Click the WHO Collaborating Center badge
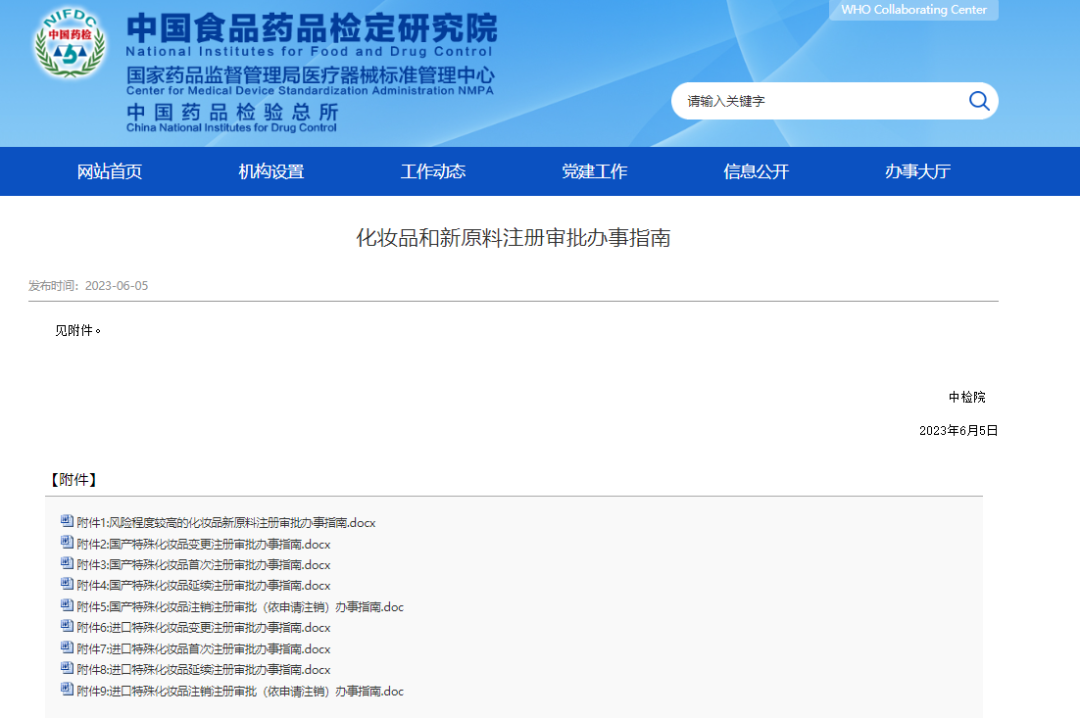This screenshot has height=718, width=1080. [913, 10]
